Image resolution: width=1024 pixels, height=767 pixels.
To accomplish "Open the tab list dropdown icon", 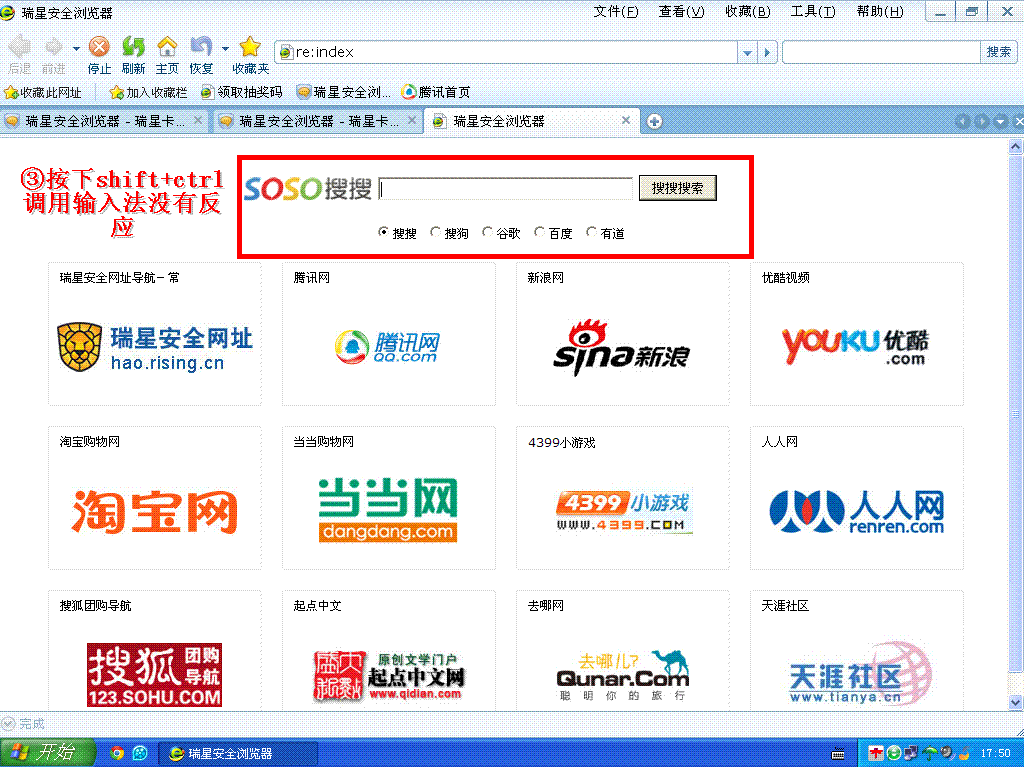I will (1000, 122).
